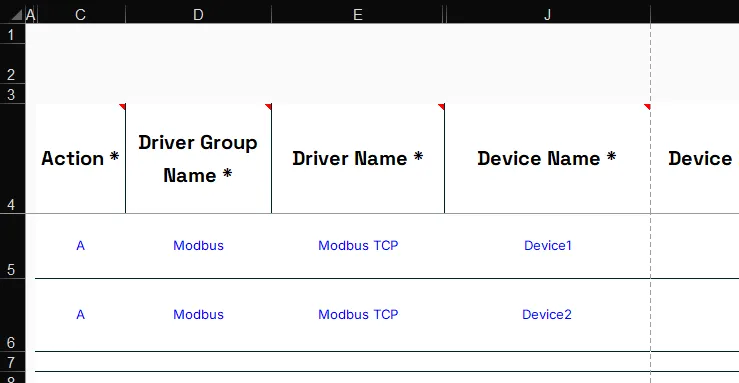Click red comment marker on Device Name cell
Viewport: 739px width, 383px height.
pos(648,106)
